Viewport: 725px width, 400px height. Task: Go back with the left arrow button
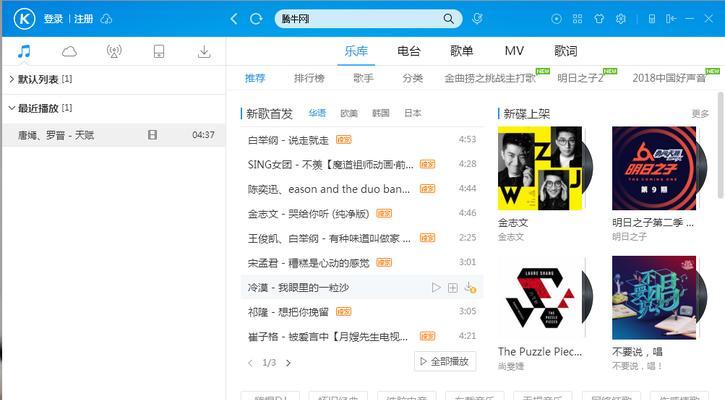point(234,19)
